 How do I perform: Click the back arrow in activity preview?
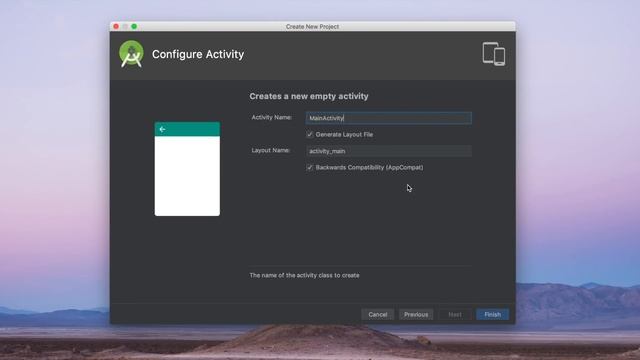click(x=162, y=129)
